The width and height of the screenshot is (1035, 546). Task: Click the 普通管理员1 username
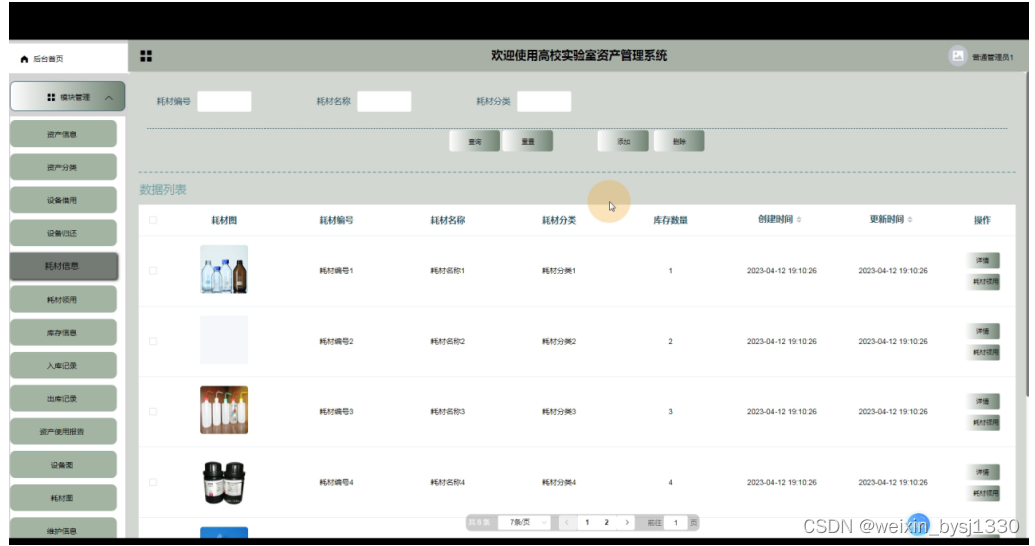pos(992,57)
